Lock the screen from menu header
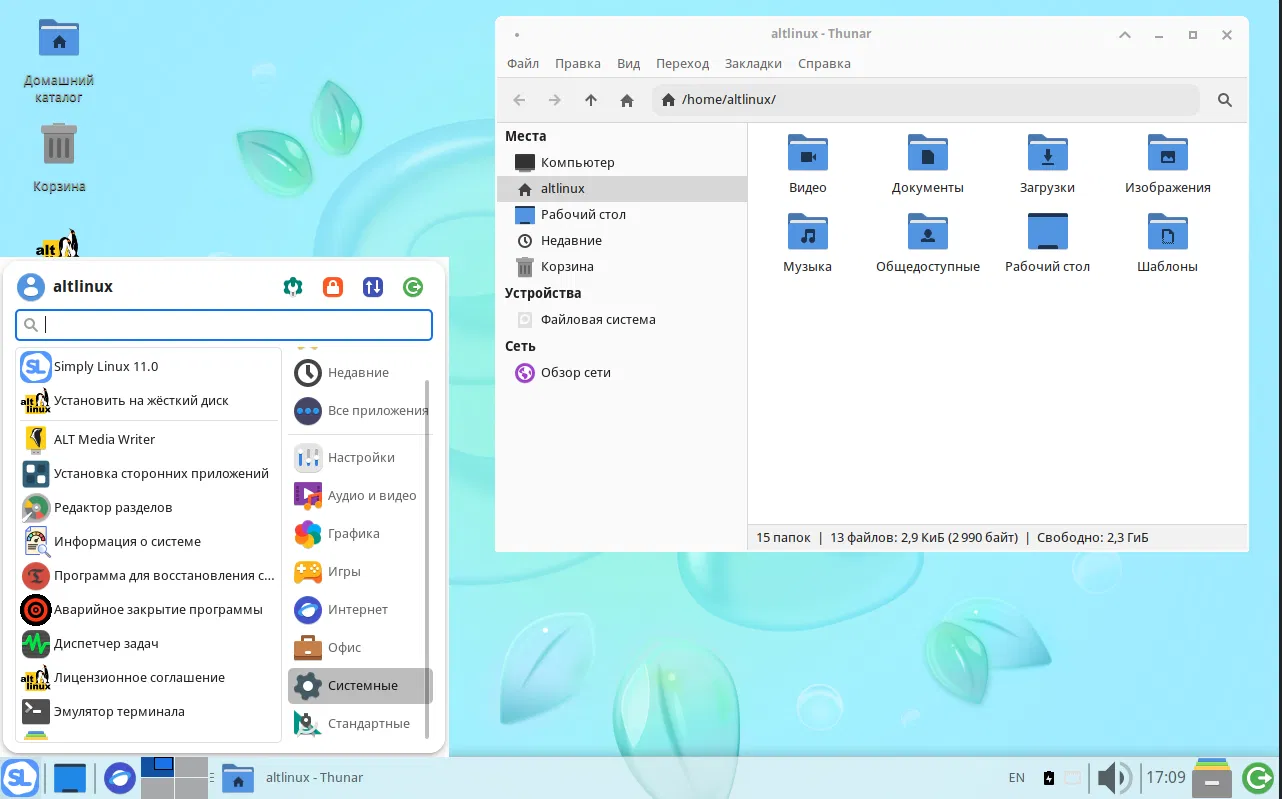 coord(333,287)
